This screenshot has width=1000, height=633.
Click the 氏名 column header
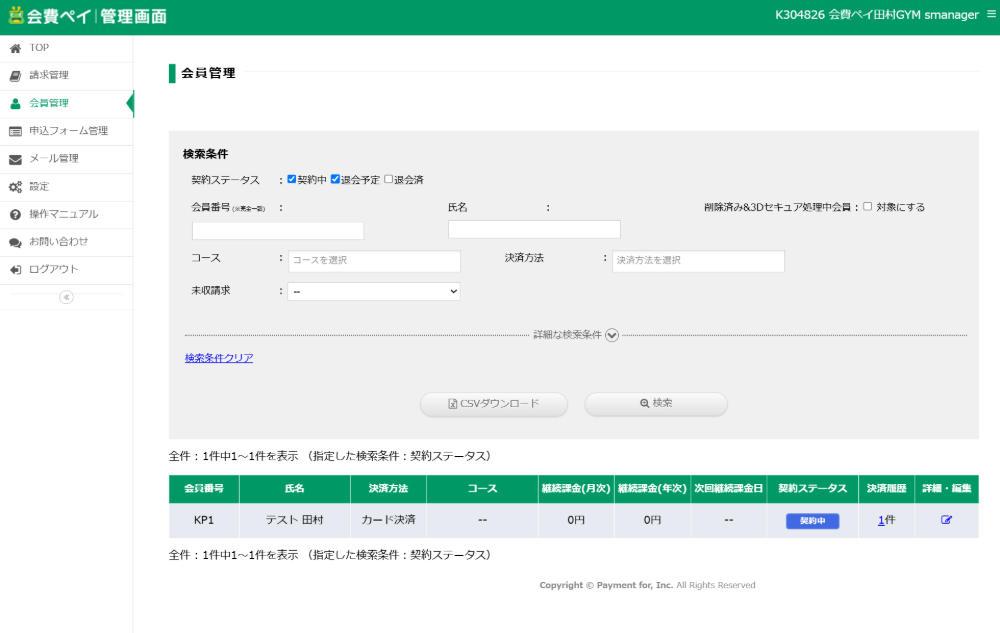coord(295,489)
